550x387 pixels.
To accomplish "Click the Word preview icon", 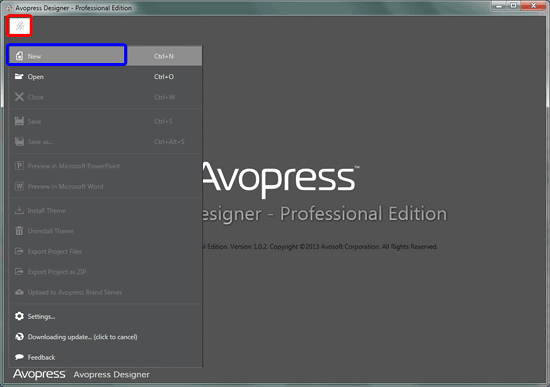I will pos(19,186).
